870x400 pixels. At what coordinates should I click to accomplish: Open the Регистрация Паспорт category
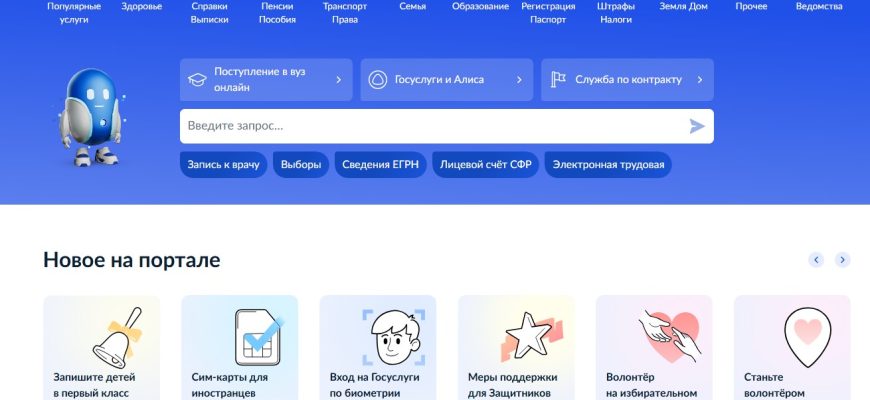tap(548, 13)
